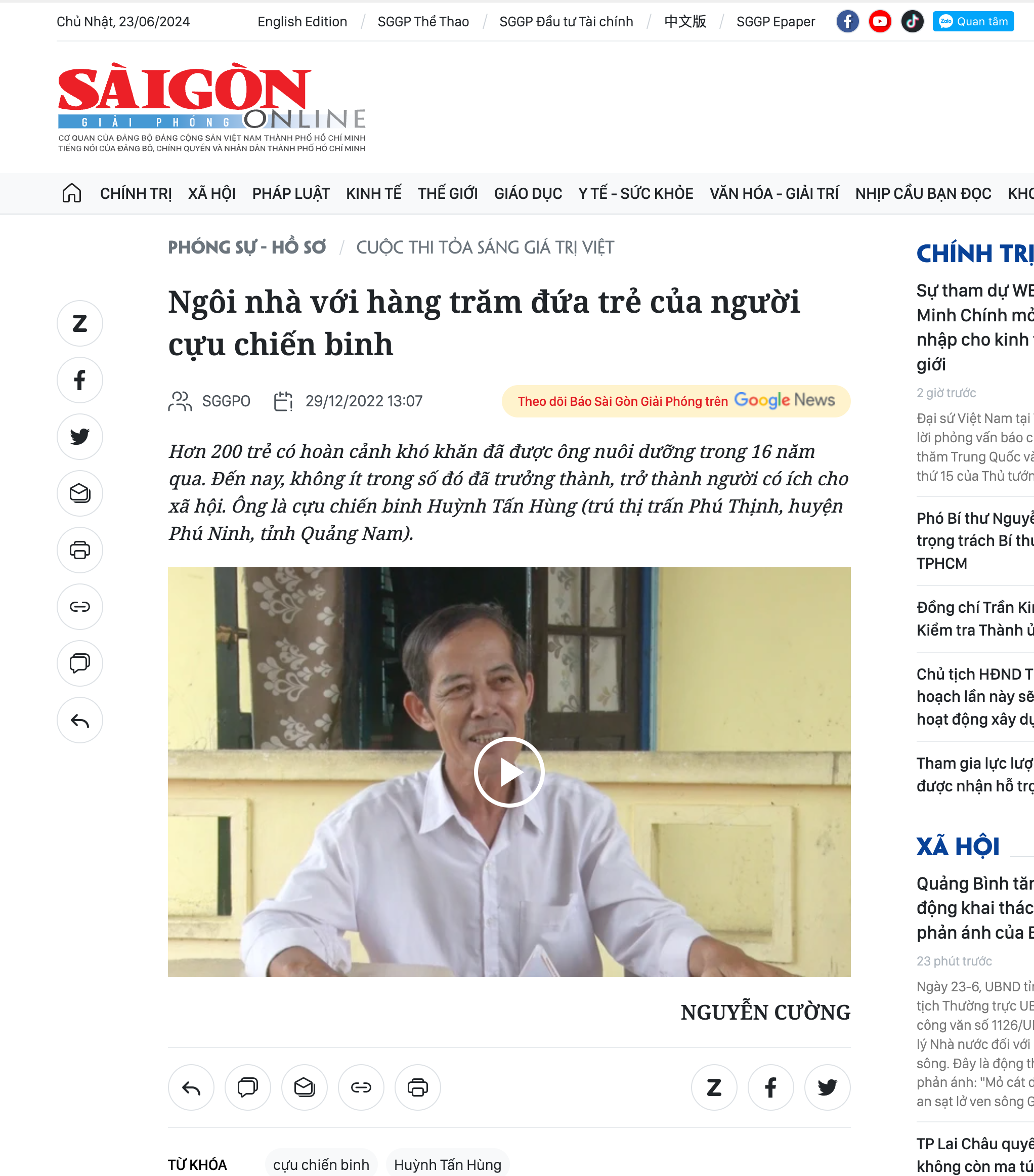The image size is (1034, 1176).
Task: Click the Quan tâm Zalo button
Action: [973, 22]
